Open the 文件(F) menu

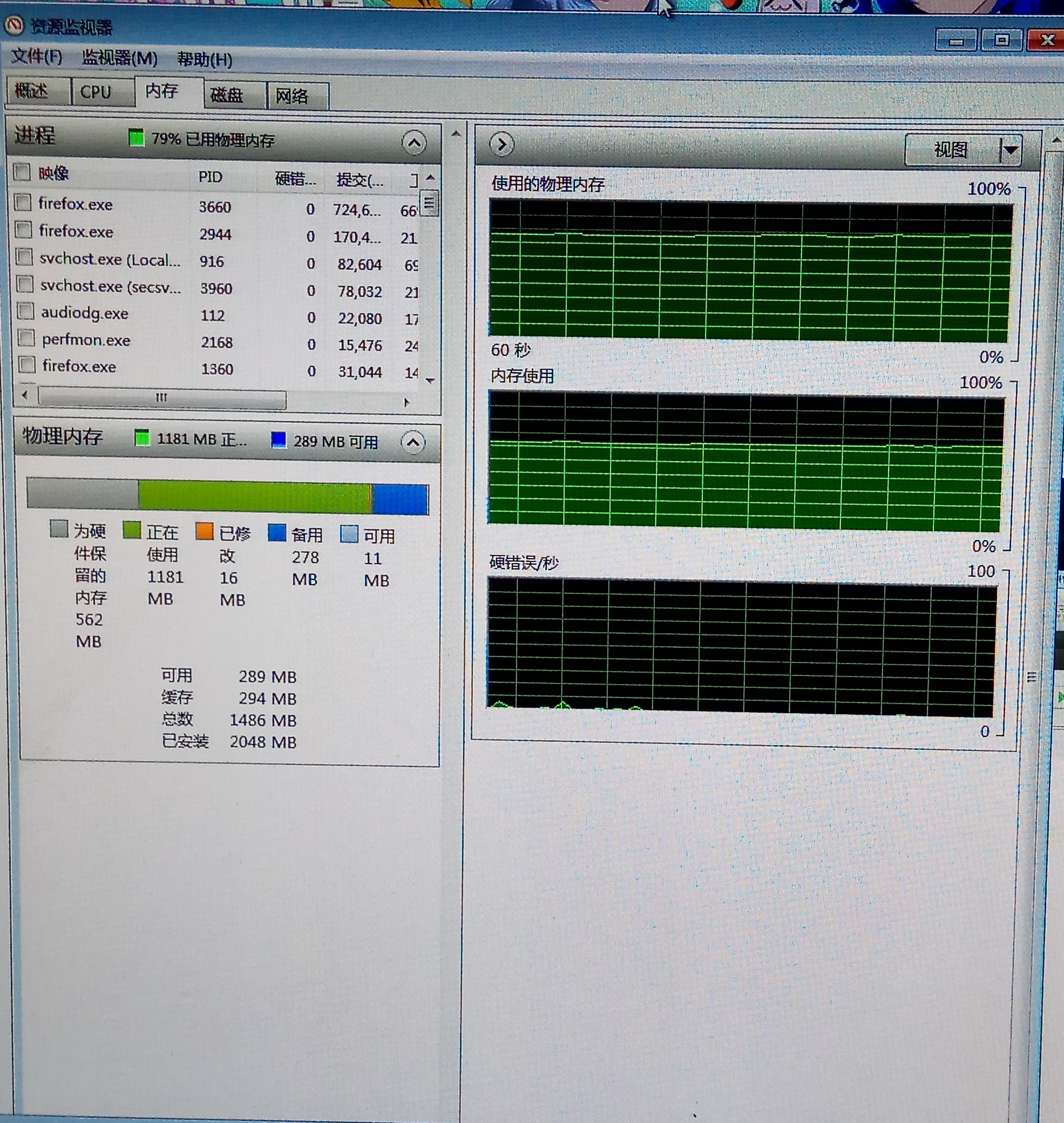[37, 56]
